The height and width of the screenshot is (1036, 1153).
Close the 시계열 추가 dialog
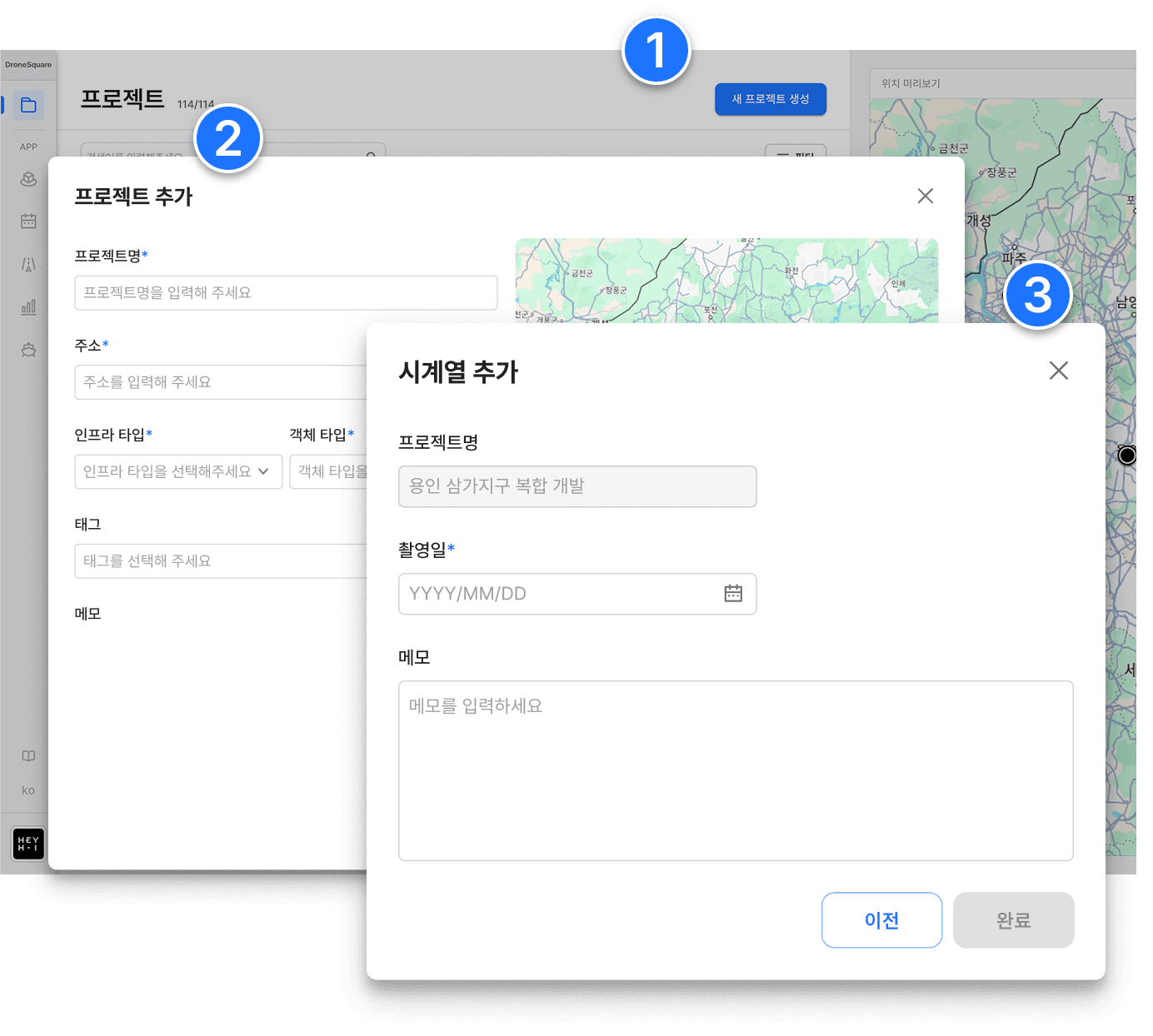[1059, 371]
